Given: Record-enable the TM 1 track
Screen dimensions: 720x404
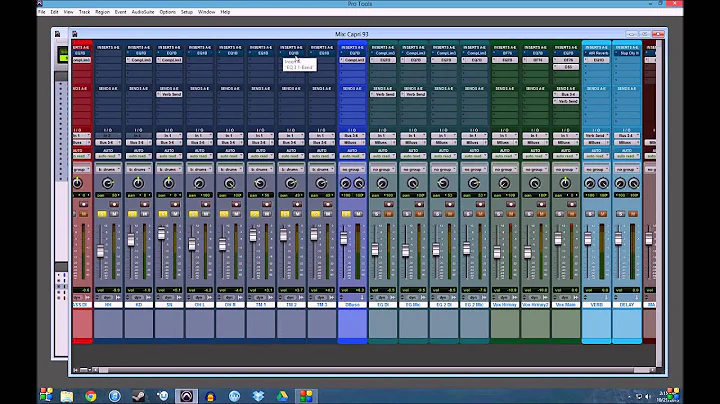Looking at the screenshot, I should tap(267, 204).
